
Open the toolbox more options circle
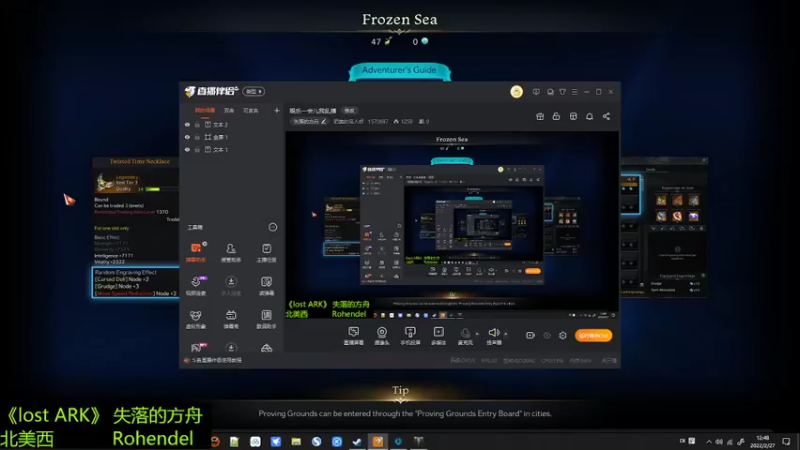[x=273, y=227]
